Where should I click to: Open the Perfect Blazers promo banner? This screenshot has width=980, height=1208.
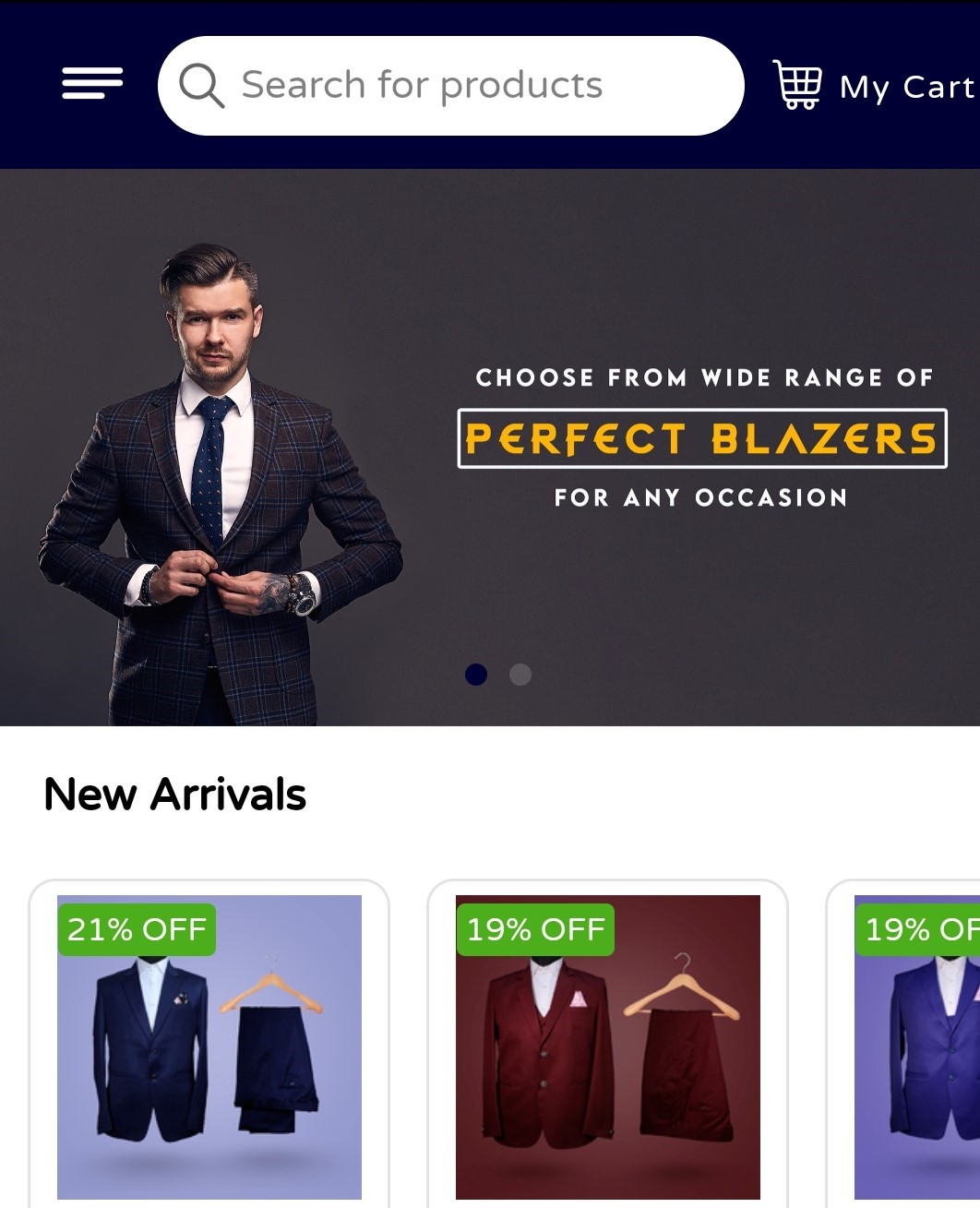tap(490, 448)
